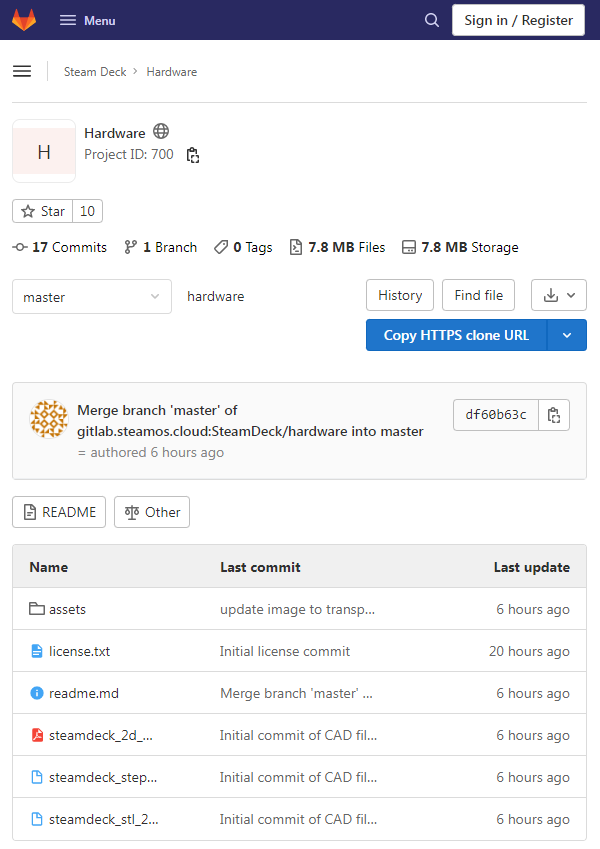View the 17 Commits link
This screenshot has height=849, width=600.
(60, 247)
